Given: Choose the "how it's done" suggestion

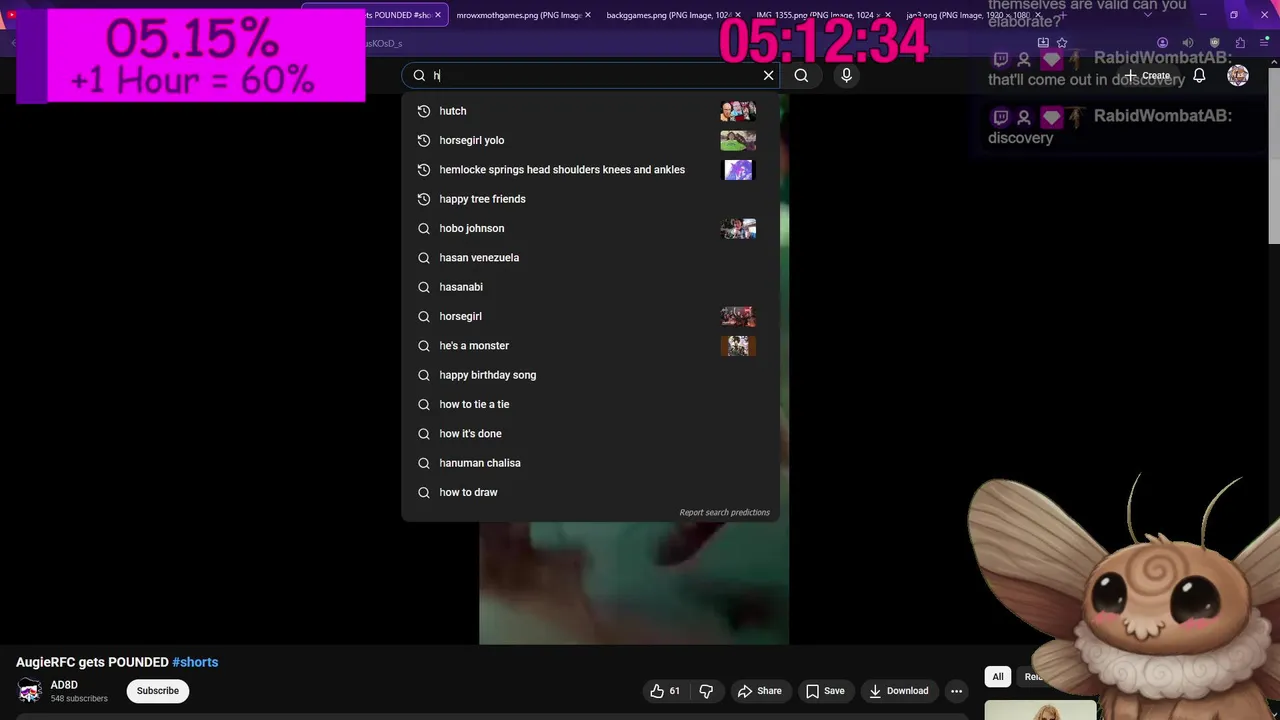Looking at the screenshot, I should point(590,434).
